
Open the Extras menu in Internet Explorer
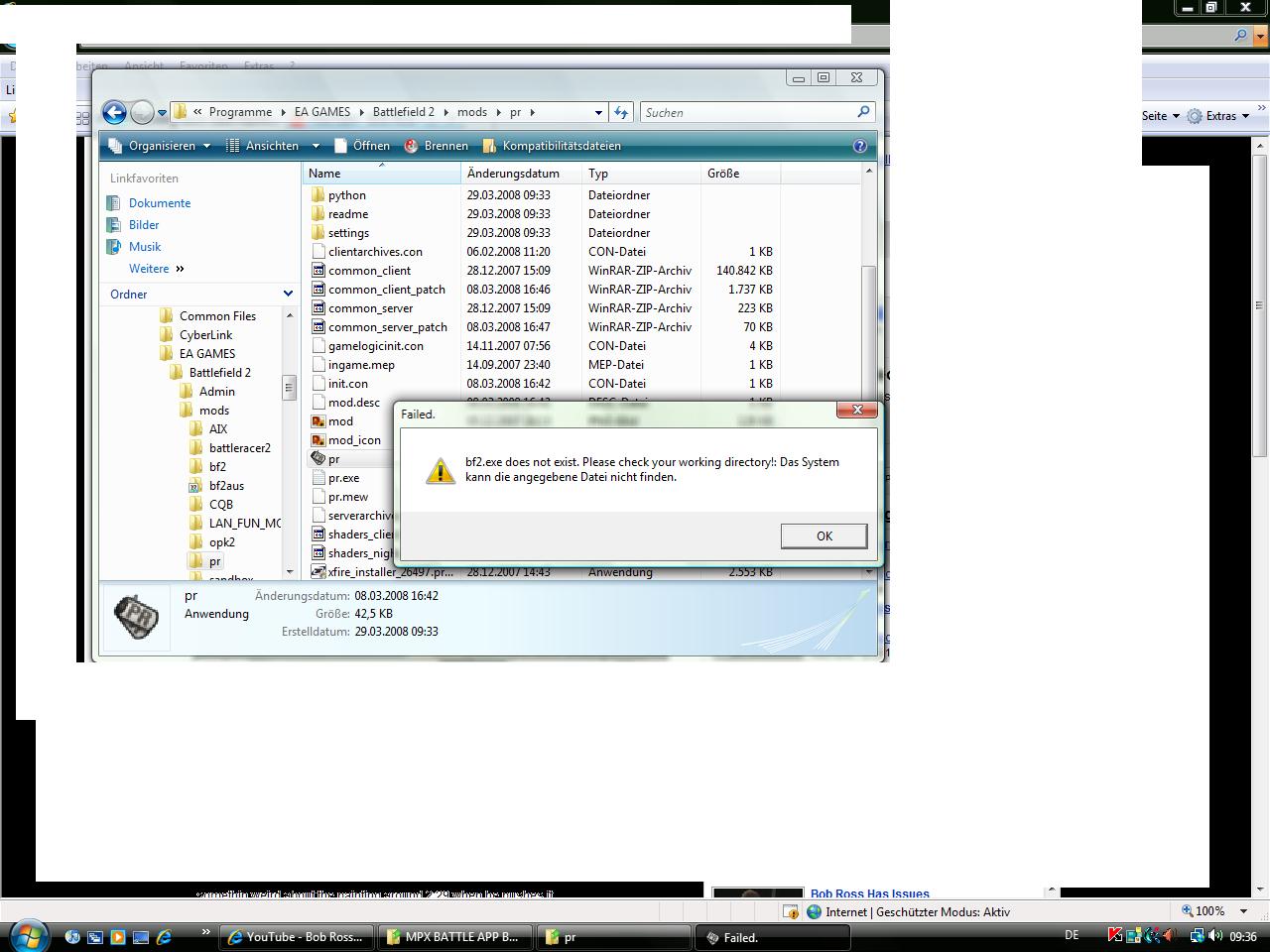(1220, 116)
